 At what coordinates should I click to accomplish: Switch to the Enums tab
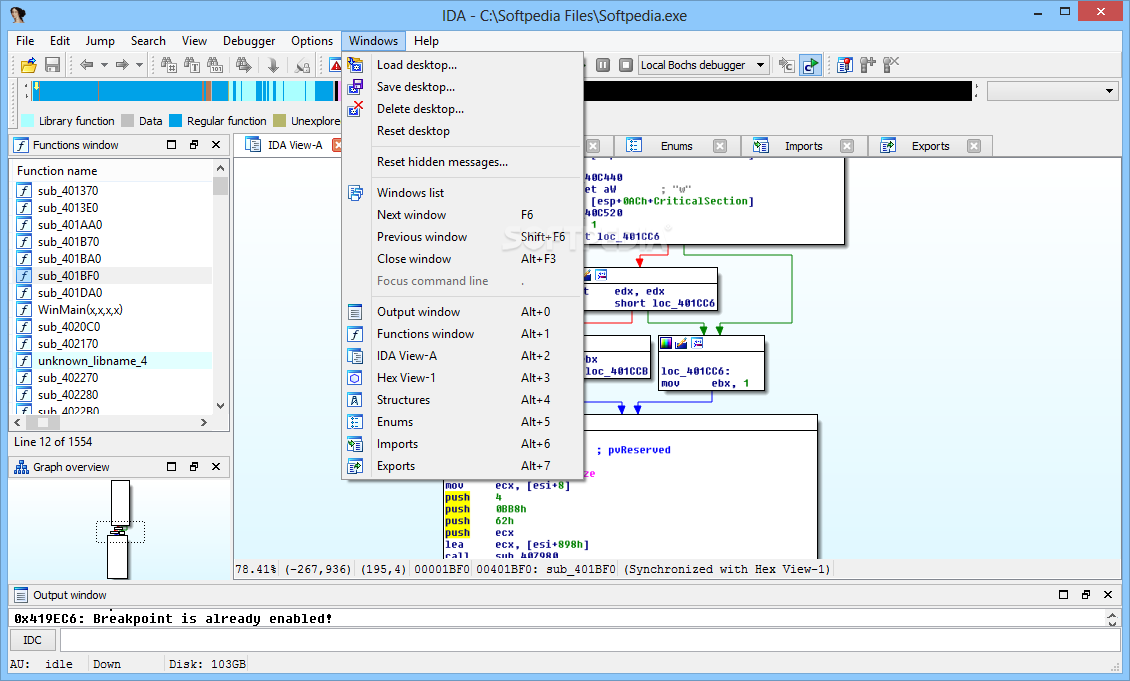[x=677, y=146]
